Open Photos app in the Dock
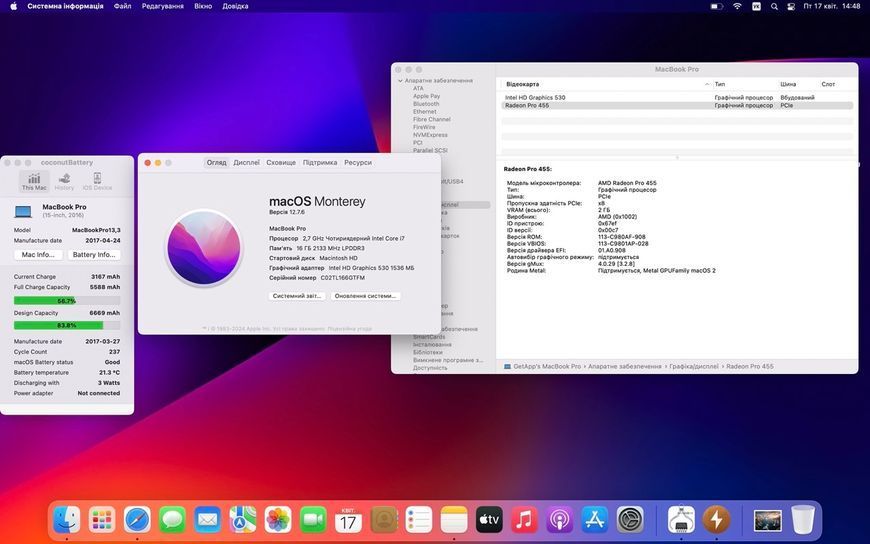The image size is (870, 544). point(278,520)
